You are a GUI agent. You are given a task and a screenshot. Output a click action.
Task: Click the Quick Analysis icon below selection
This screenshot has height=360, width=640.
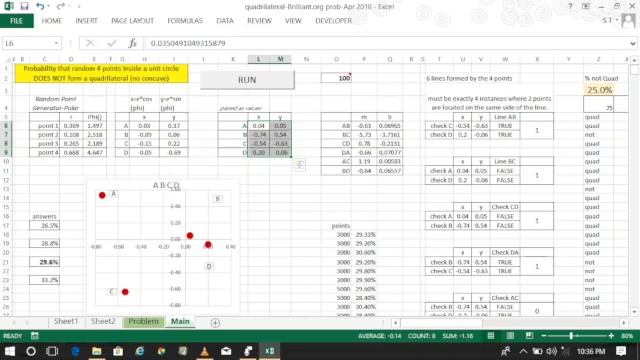point(299,165)
